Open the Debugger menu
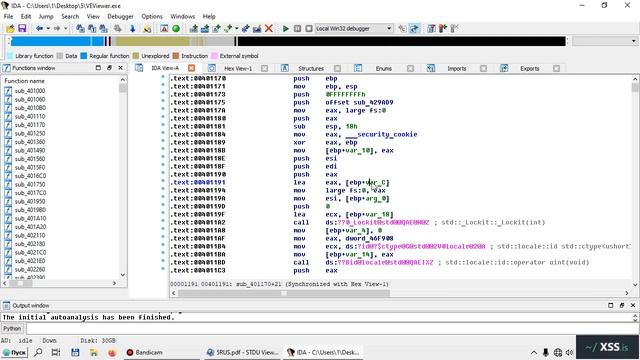The width and height of the screenshot is (640, 360). pyautogui.click(x=120, y=16)
